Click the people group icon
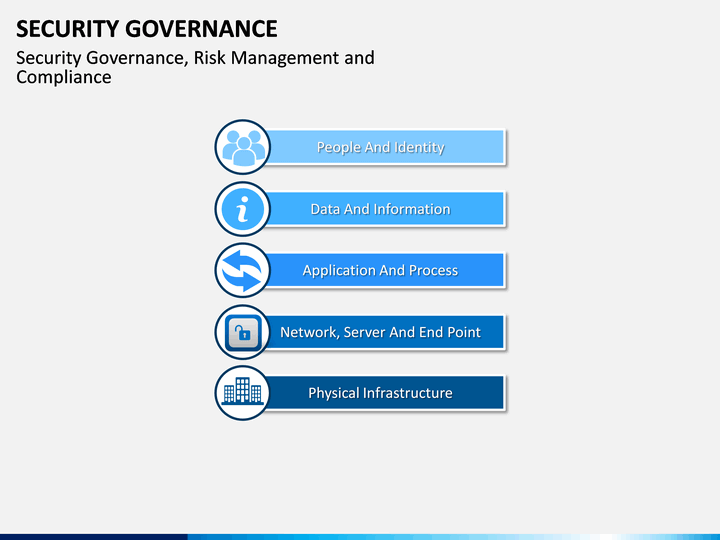Viewport: 720px width, 540px height. point(243,147)
